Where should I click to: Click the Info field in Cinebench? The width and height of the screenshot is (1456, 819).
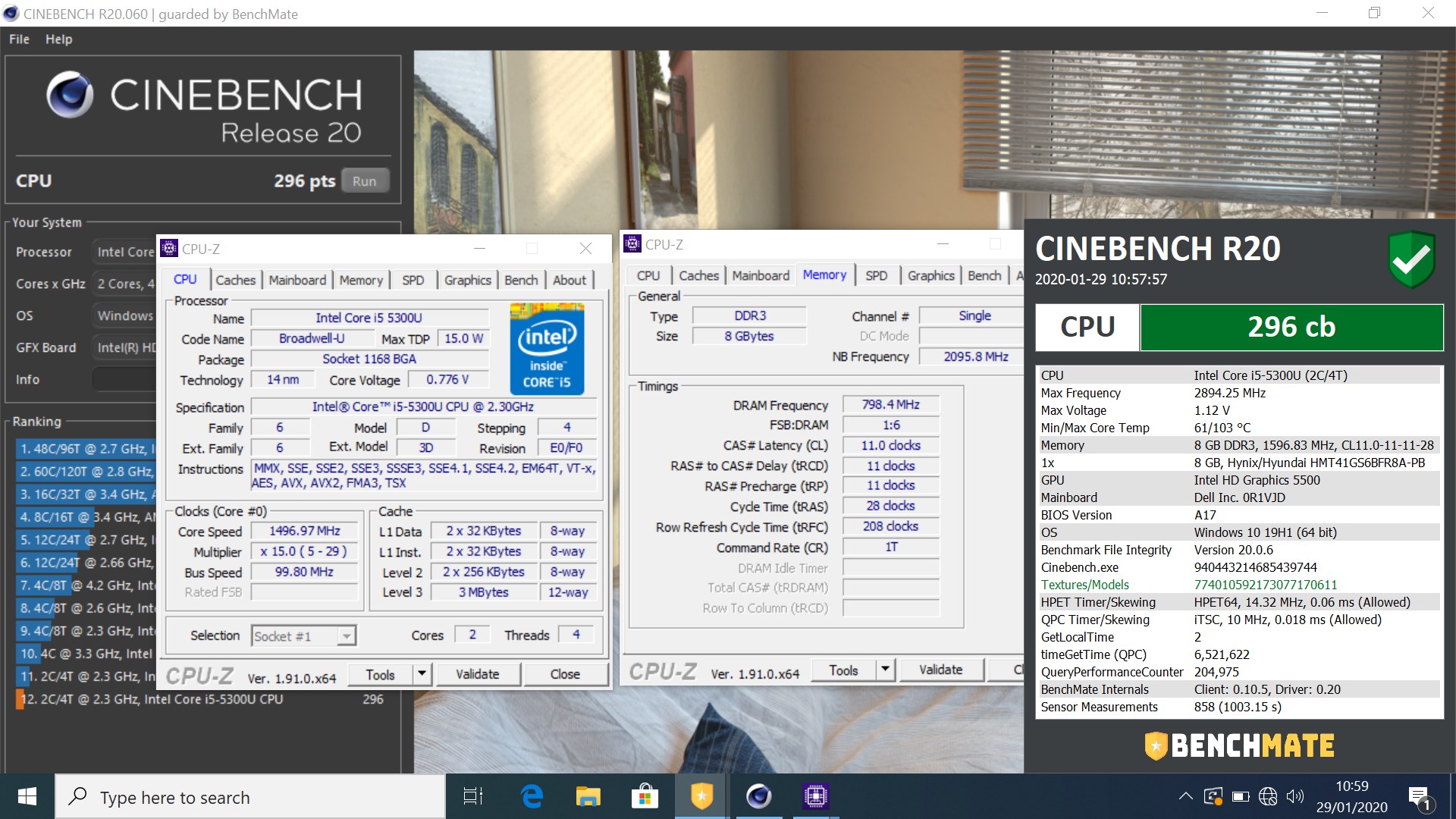tap(124, 379)
